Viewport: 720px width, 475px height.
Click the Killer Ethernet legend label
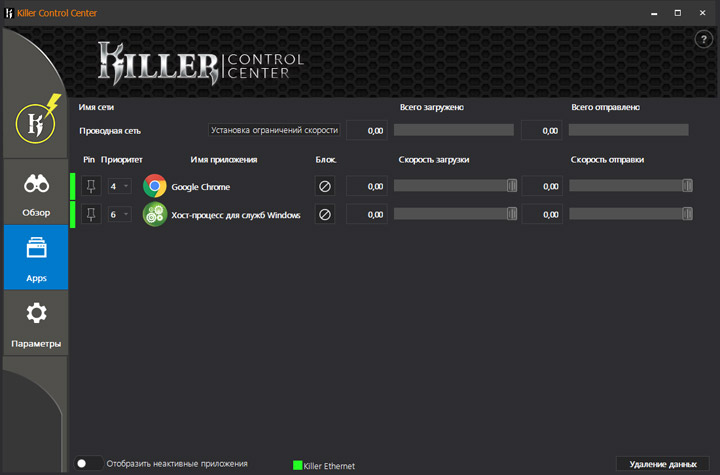(x=329, y=466)
